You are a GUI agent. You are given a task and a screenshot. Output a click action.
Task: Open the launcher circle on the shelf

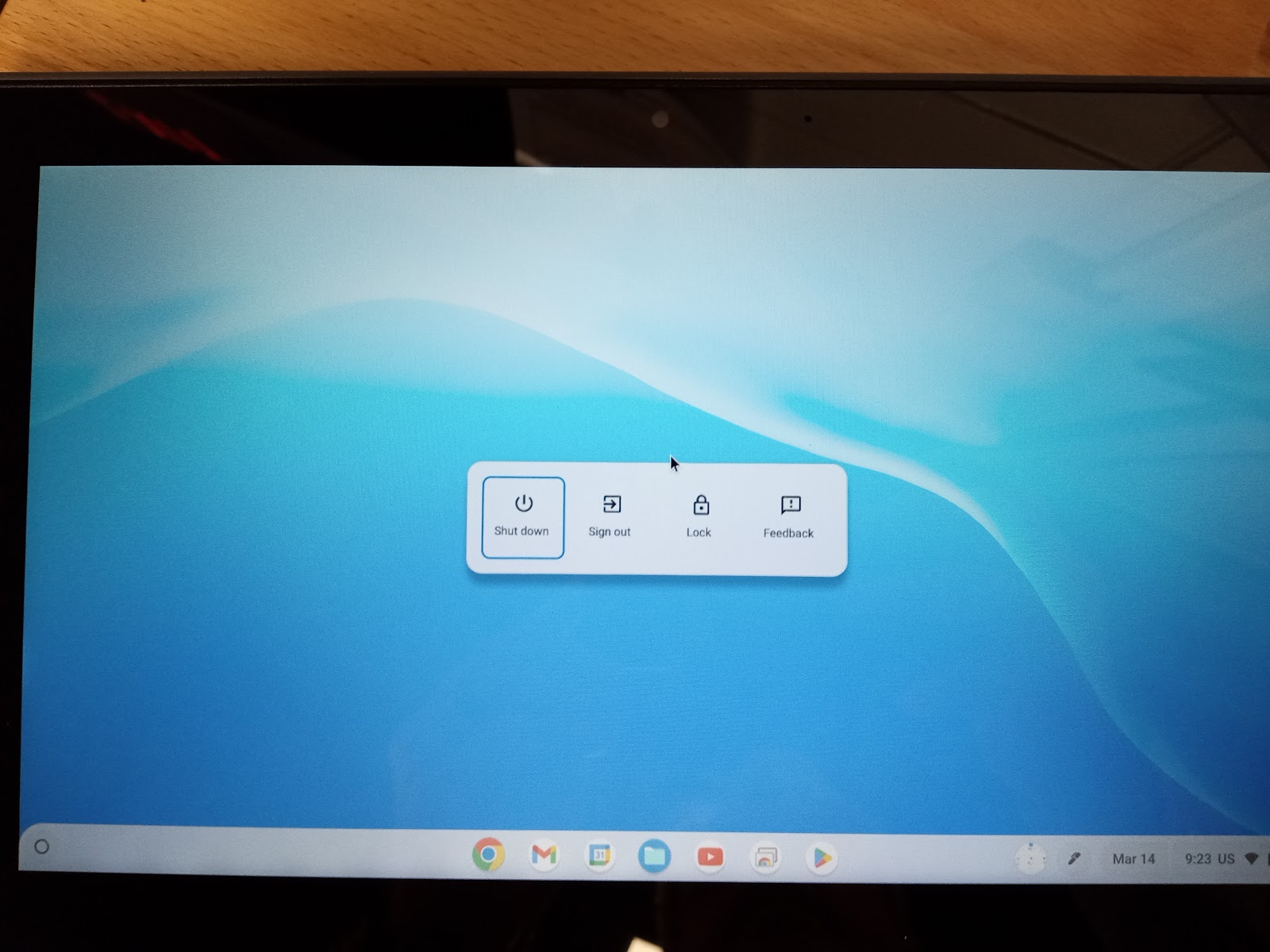click(42, 847)
